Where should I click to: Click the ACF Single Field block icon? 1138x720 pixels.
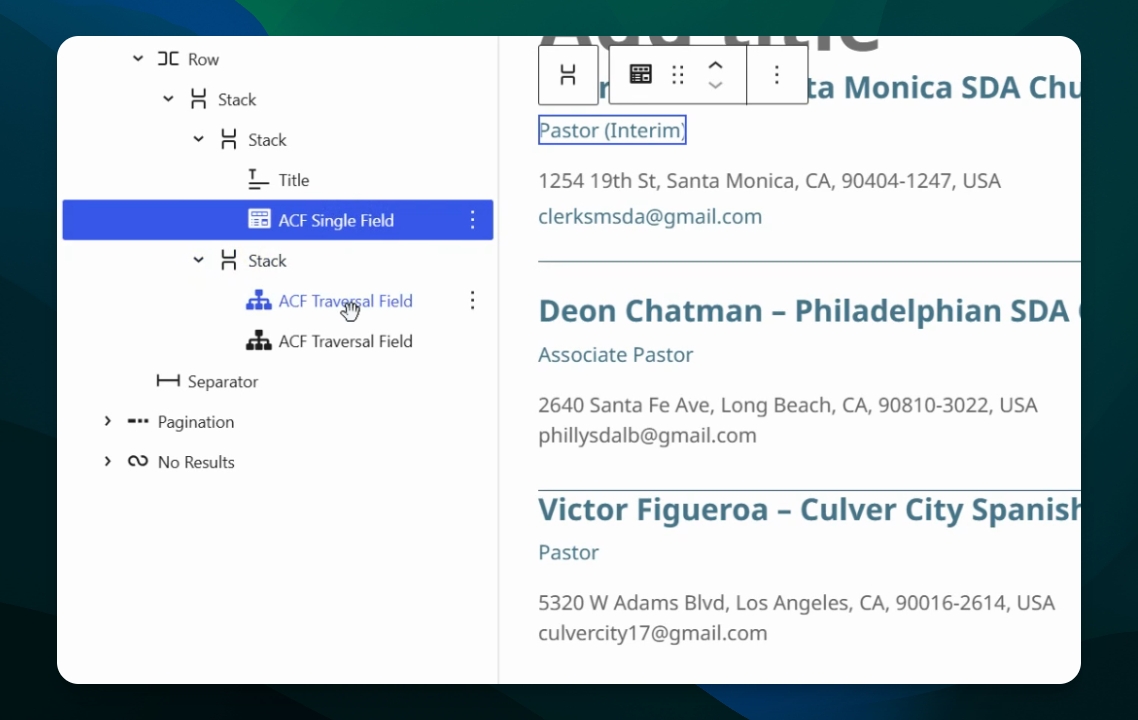coord(259,219)
